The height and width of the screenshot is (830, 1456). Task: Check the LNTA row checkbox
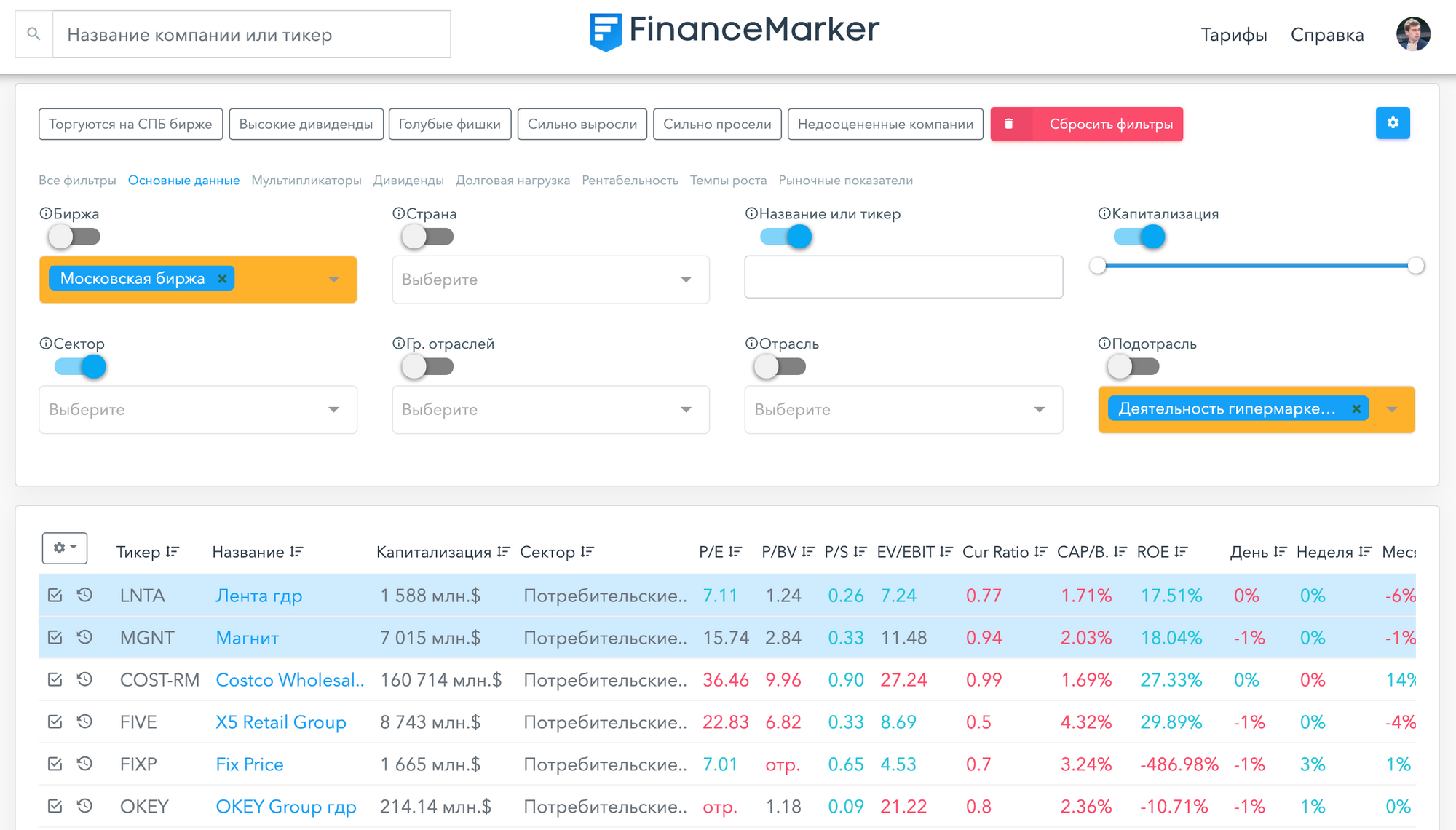point(55,595)
